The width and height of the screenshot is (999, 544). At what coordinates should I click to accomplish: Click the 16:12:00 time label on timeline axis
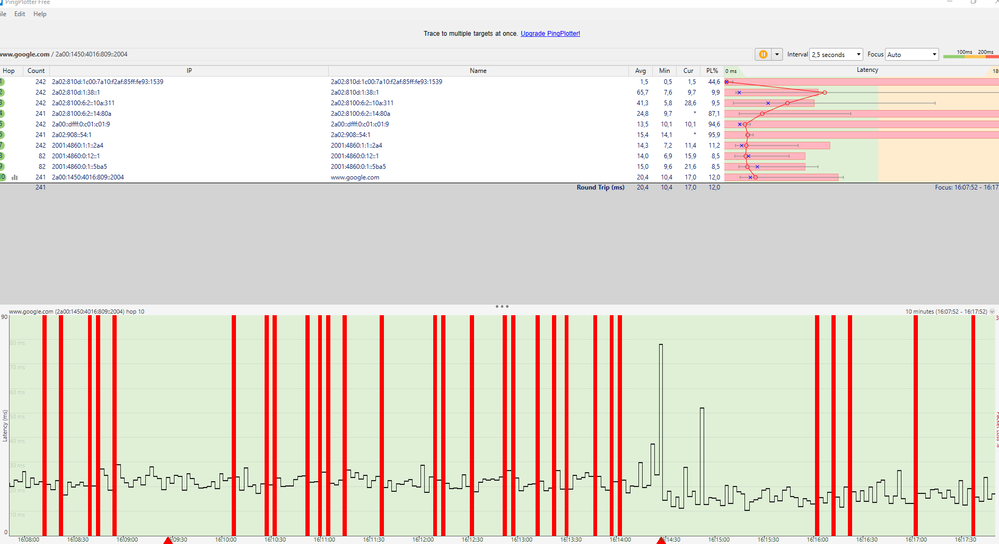pos(423,540)
